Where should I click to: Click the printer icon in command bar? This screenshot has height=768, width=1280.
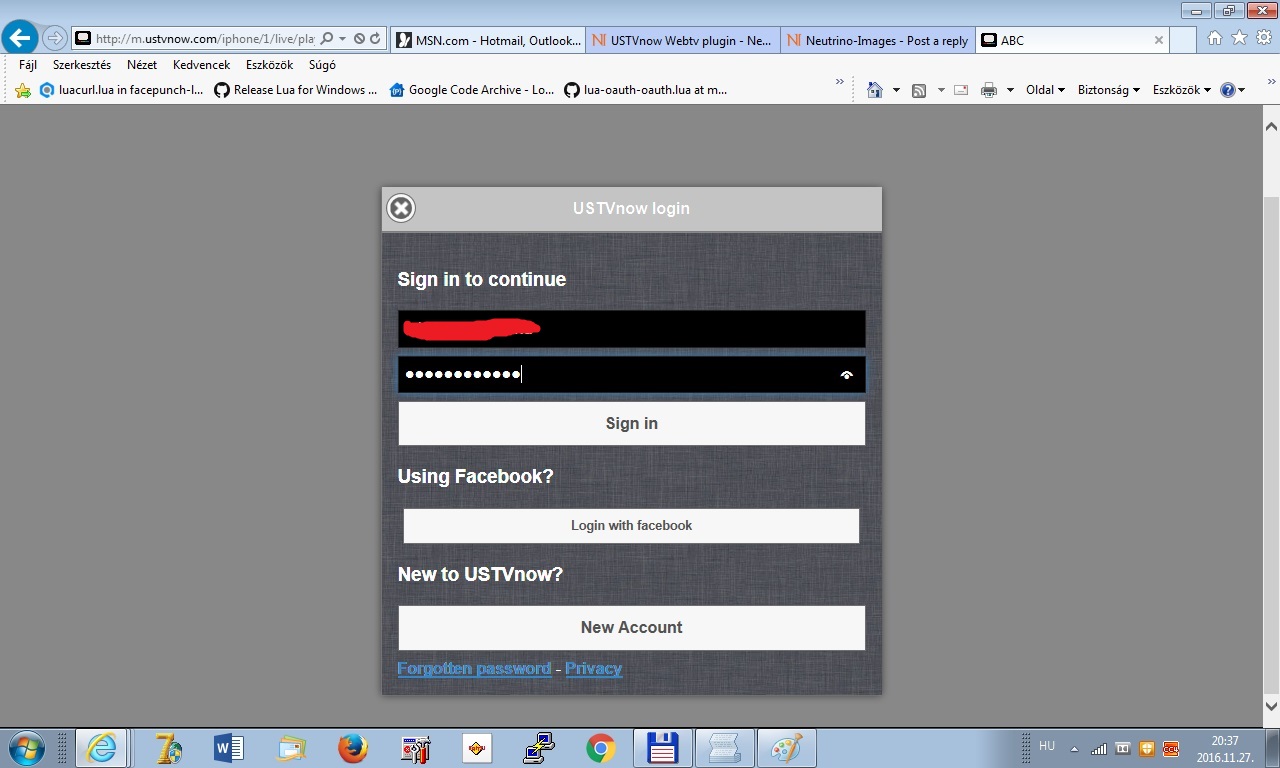tap(989, 90)
